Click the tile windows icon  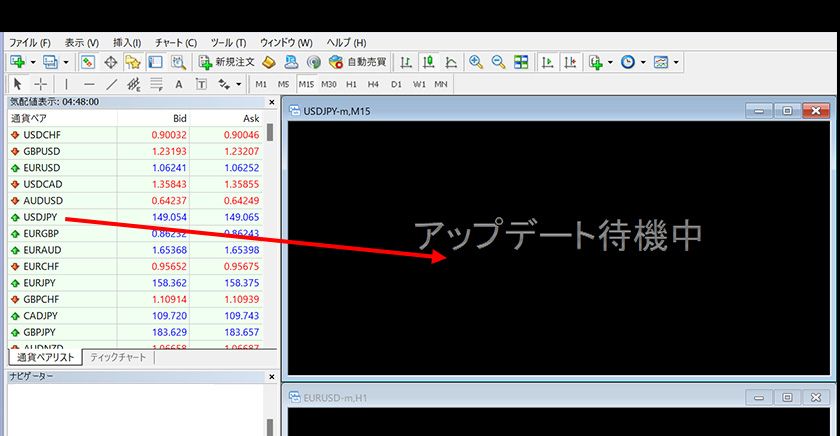(521, 62)
